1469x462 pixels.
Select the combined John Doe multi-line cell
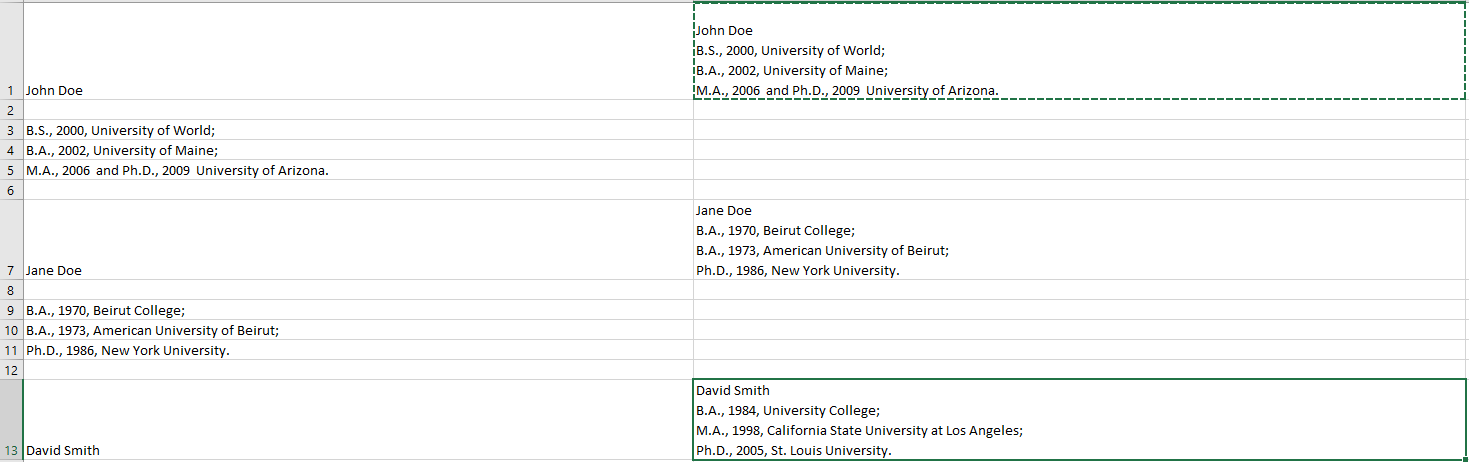pos(1081,51)
